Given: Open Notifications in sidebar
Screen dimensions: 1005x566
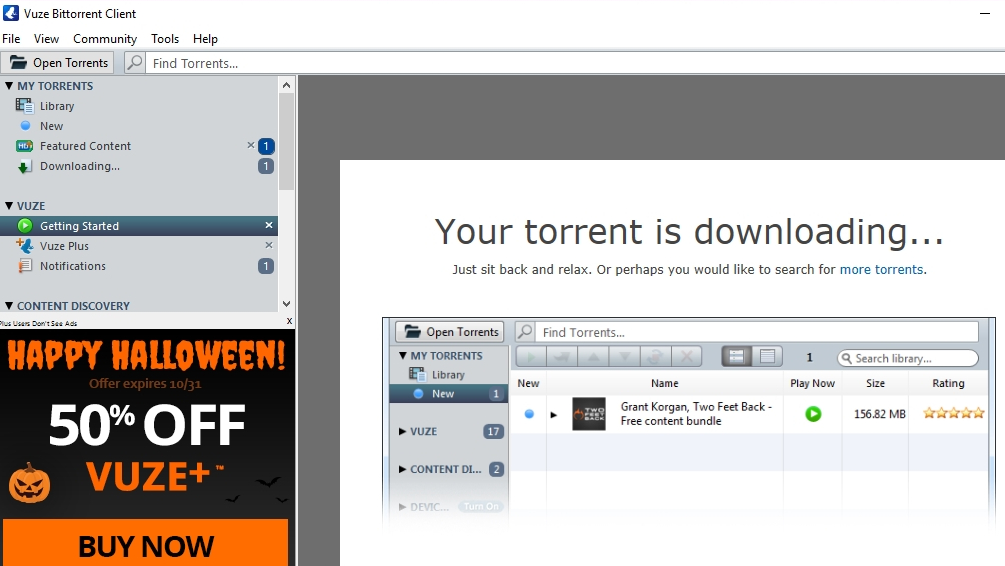Looking at the screenshot, I should pyautogui.click(x=72, y=266).
